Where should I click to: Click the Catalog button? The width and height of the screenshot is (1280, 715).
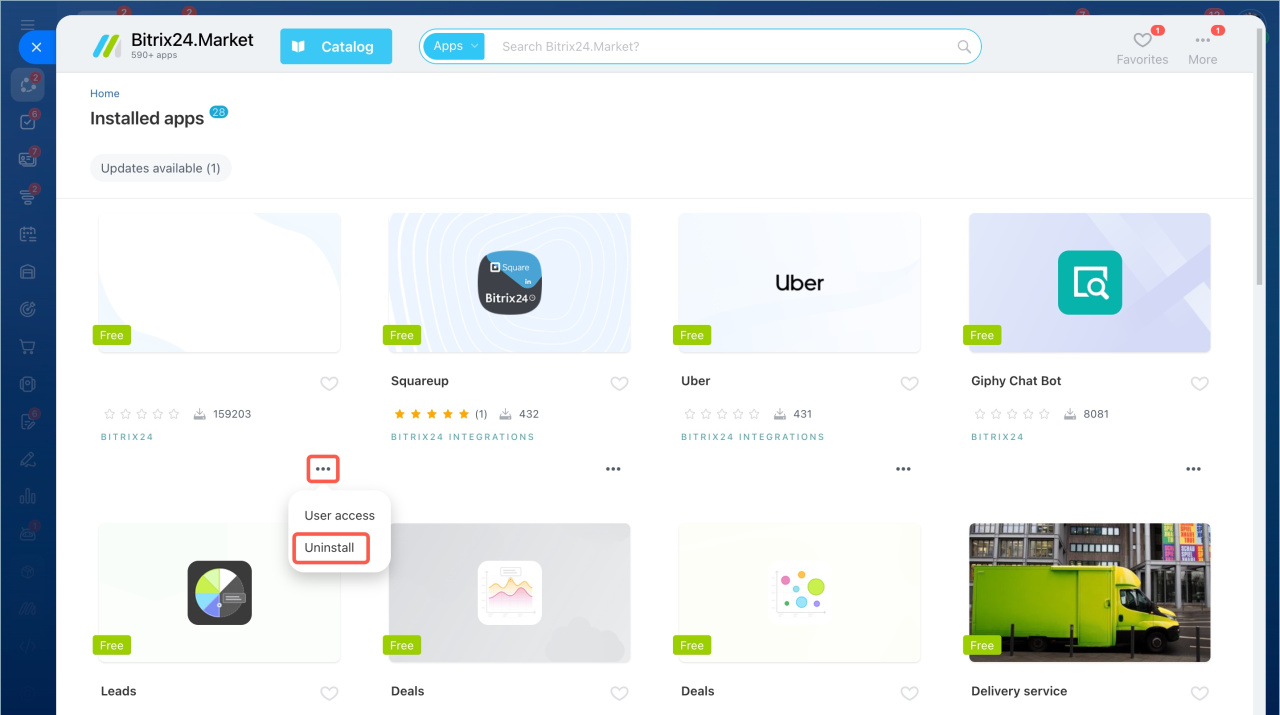pos(335,46)
